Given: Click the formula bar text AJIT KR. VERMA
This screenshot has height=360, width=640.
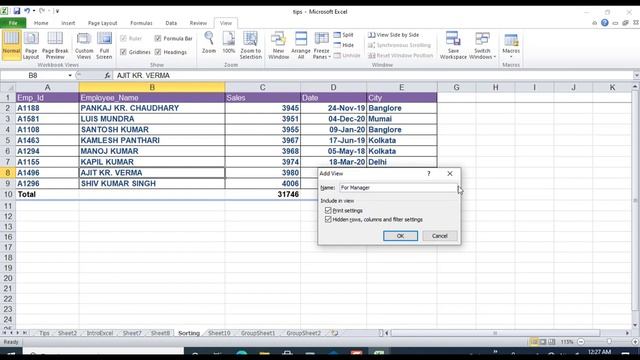Looking at the screenshot, I should coord(143,76).
